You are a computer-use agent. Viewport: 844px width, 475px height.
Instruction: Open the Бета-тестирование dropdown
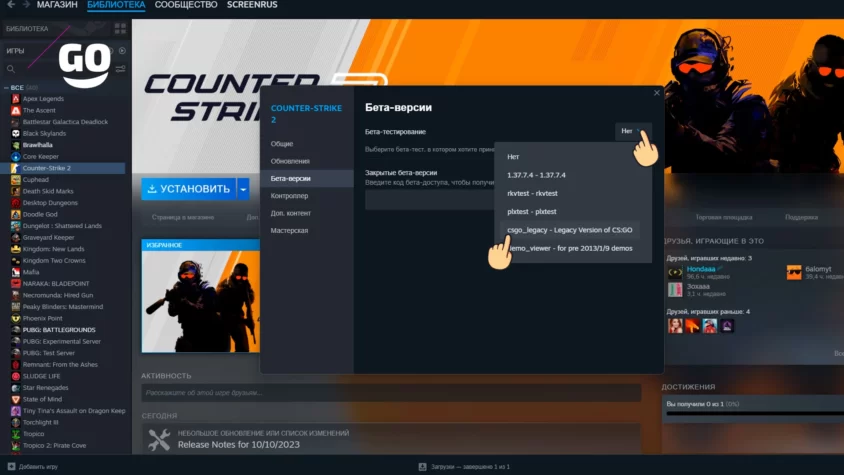pos(632,131)
